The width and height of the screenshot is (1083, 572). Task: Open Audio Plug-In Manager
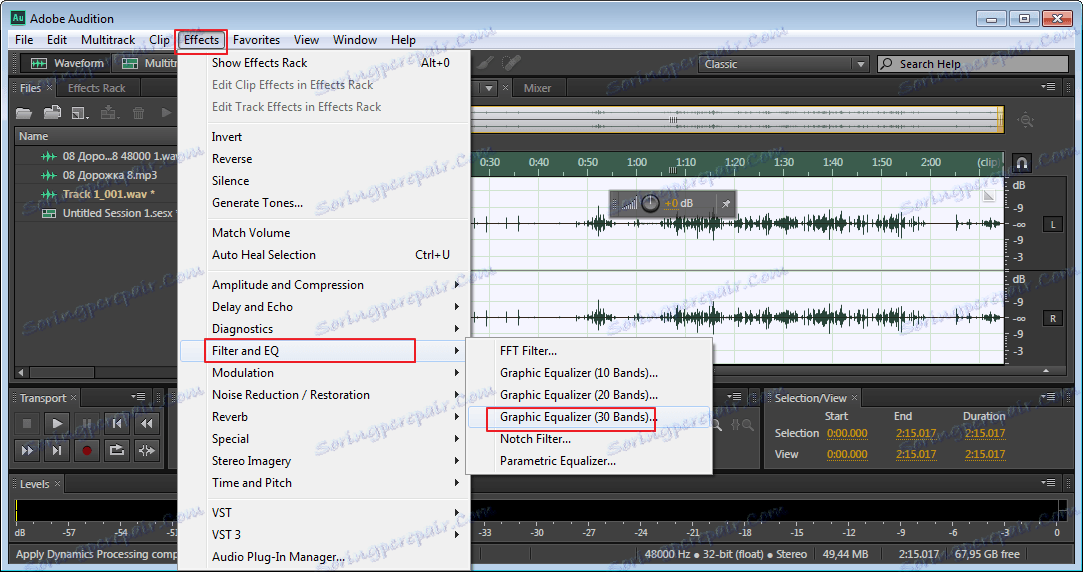click(325, 557)
